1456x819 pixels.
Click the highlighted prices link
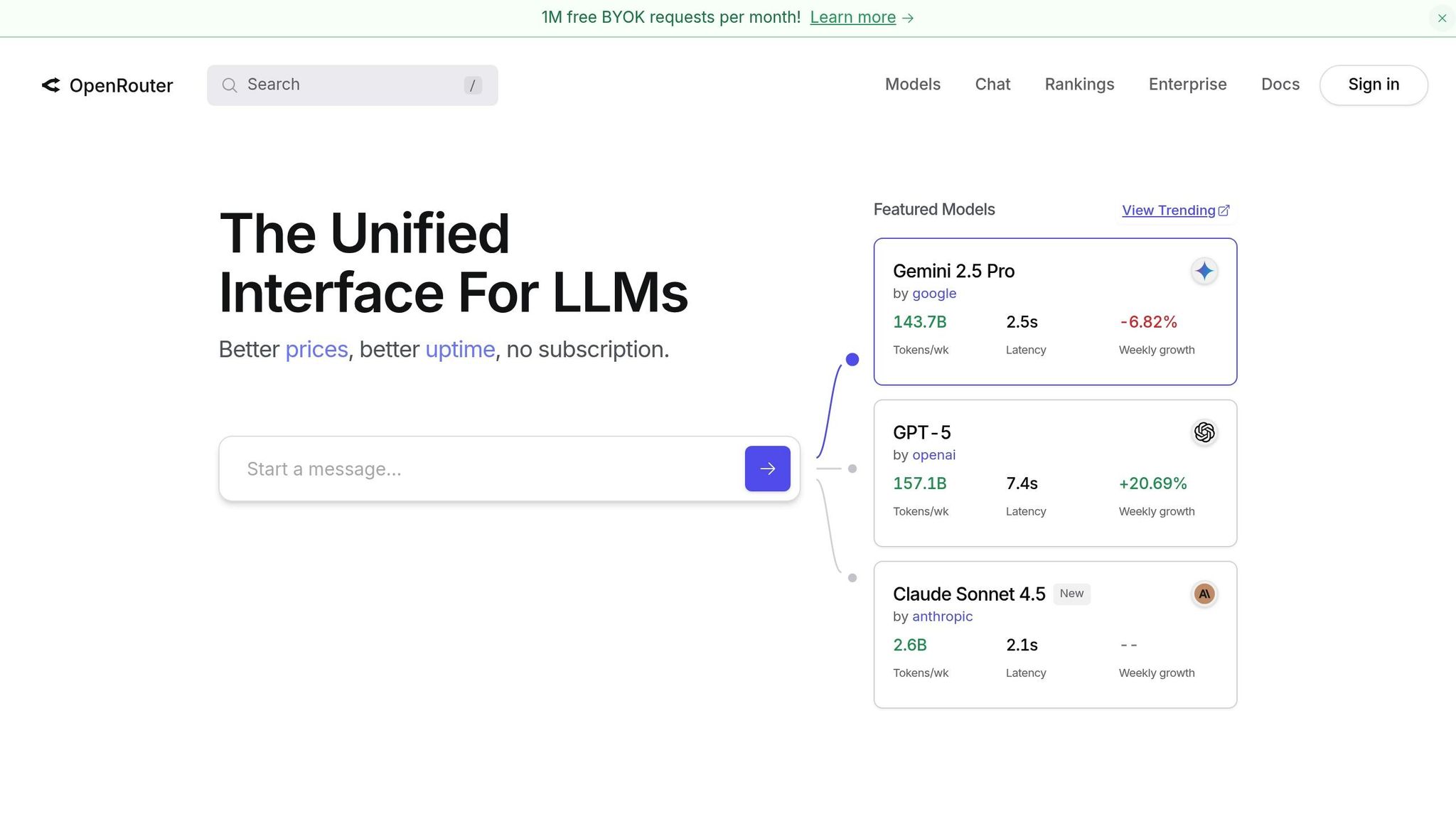(x=316, y=349)
